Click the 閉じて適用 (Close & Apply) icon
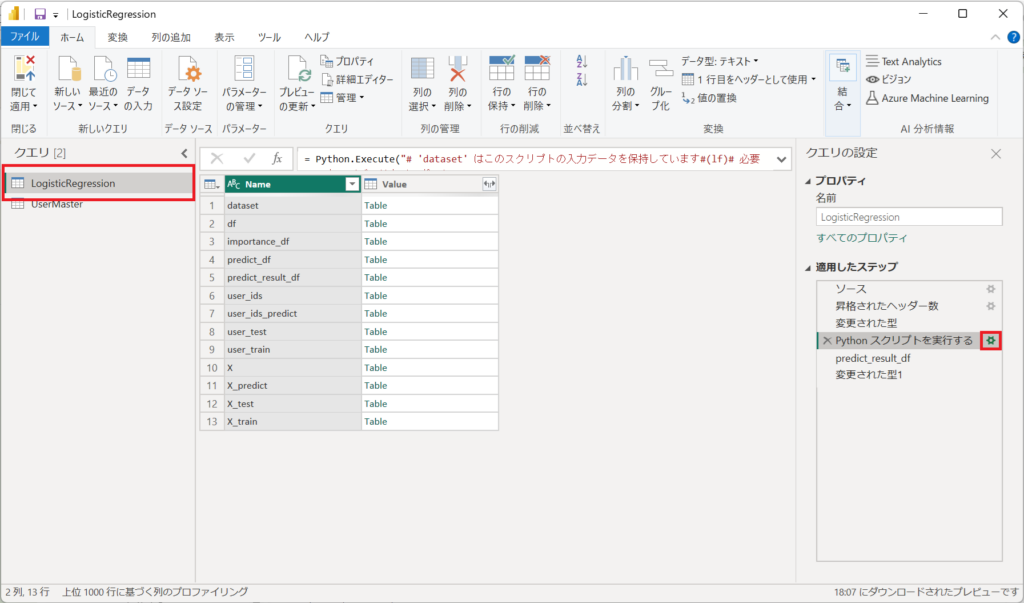The width and height of the screenshot is (1024, 603). (24, 69)
